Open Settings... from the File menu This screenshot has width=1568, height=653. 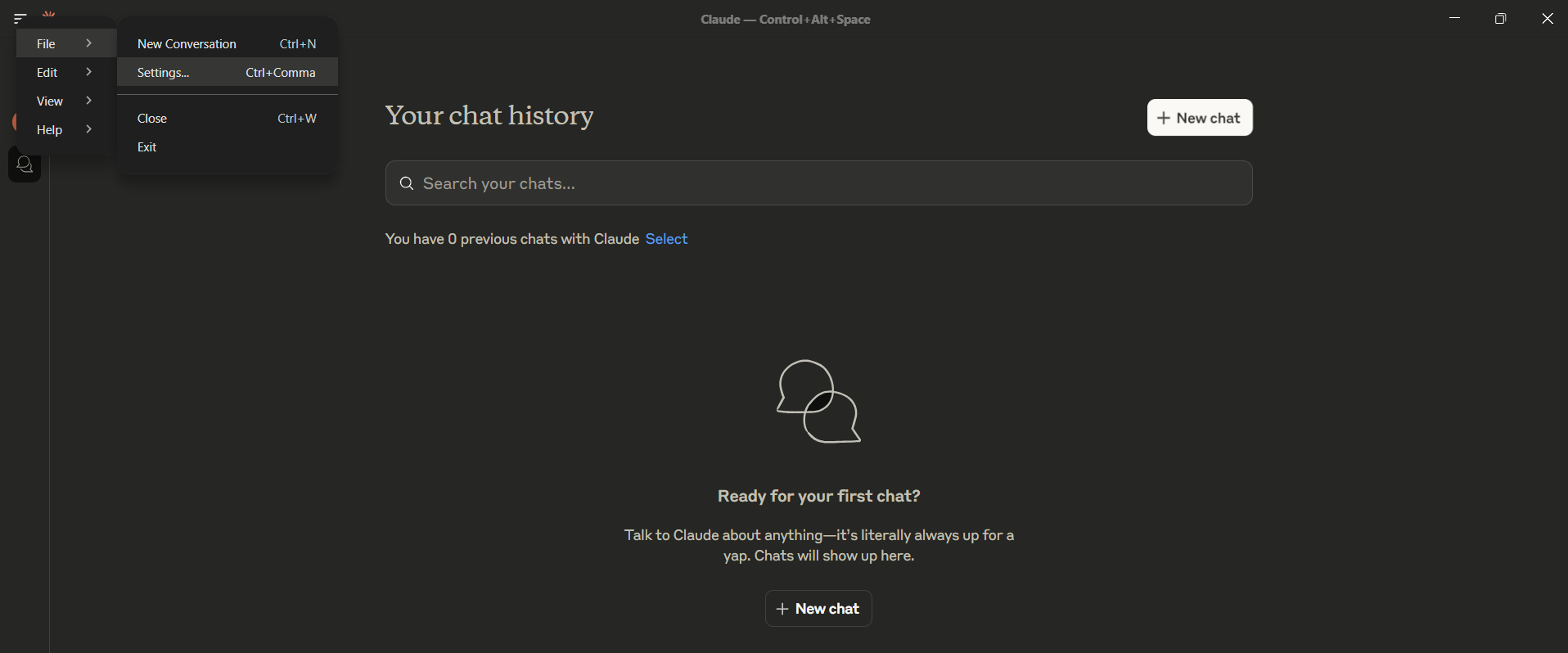point(228,72)
